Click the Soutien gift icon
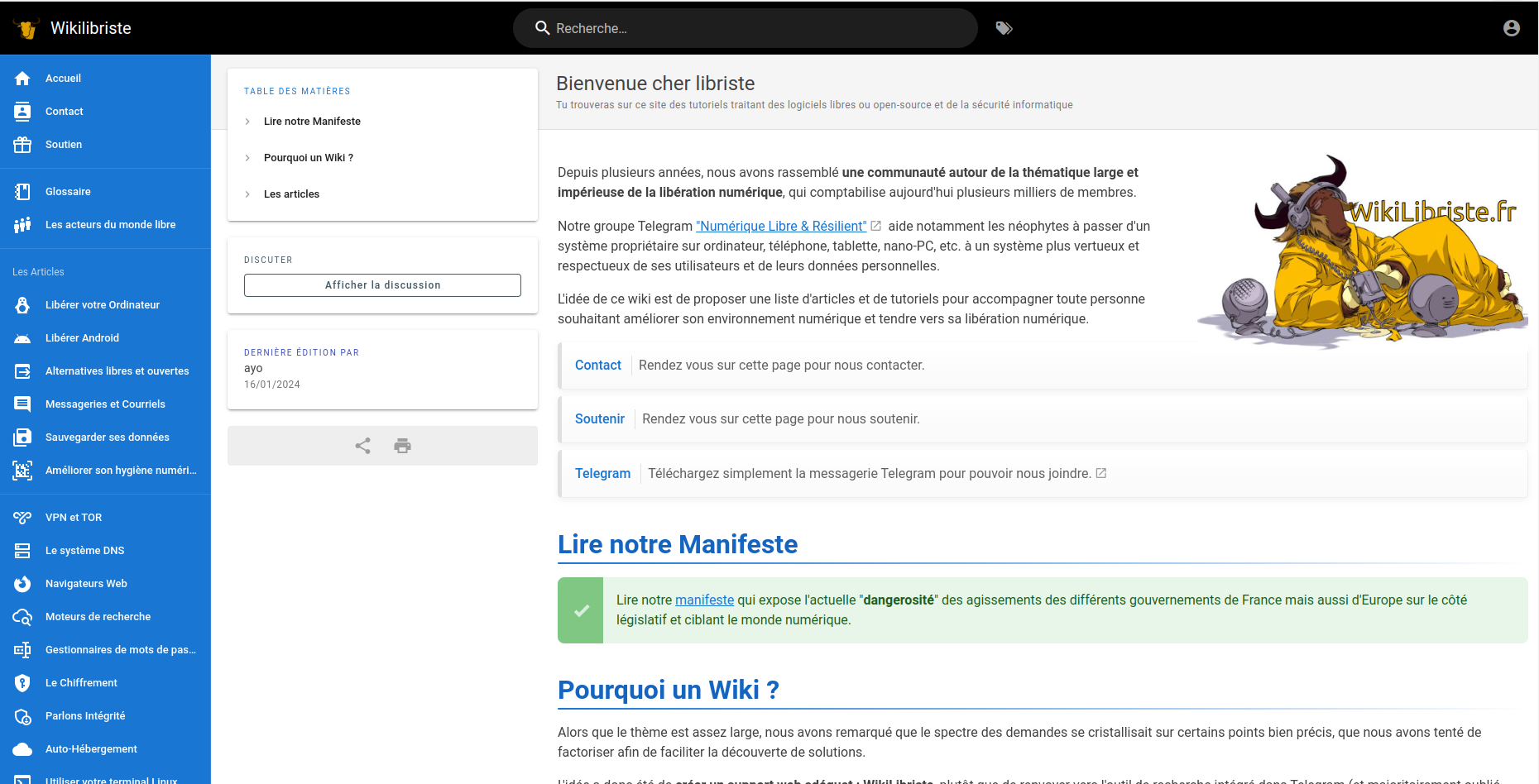1539x784 pixels. (22, 145)
